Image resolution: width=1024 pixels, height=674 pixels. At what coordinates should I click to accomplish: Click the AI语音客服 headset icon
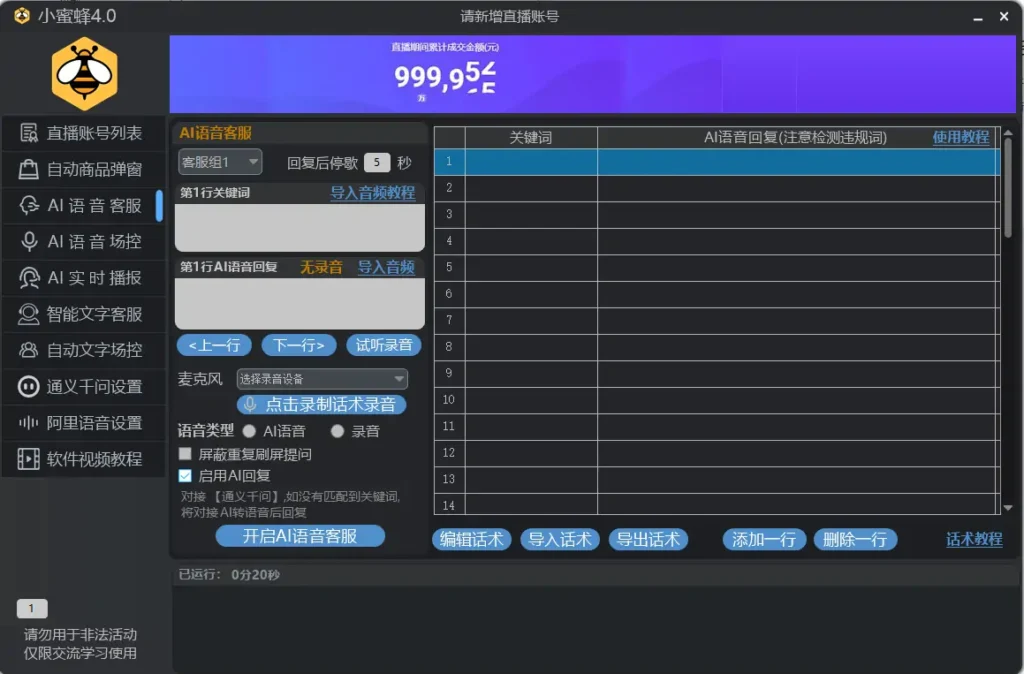(x=28, y=205)
